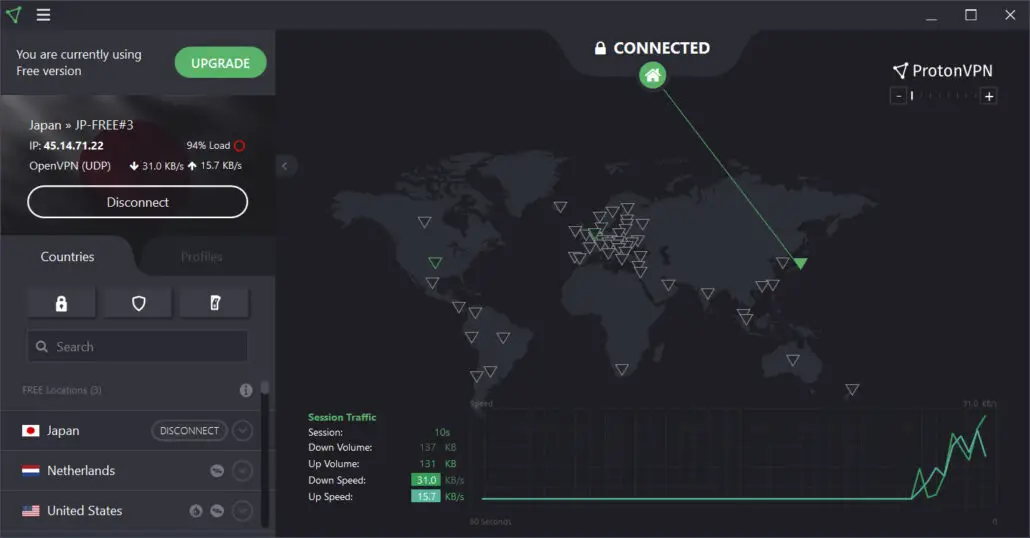Click the lock icon beside CONNECTED
The image size is (1030, 538).
click(x=600, y=48)
